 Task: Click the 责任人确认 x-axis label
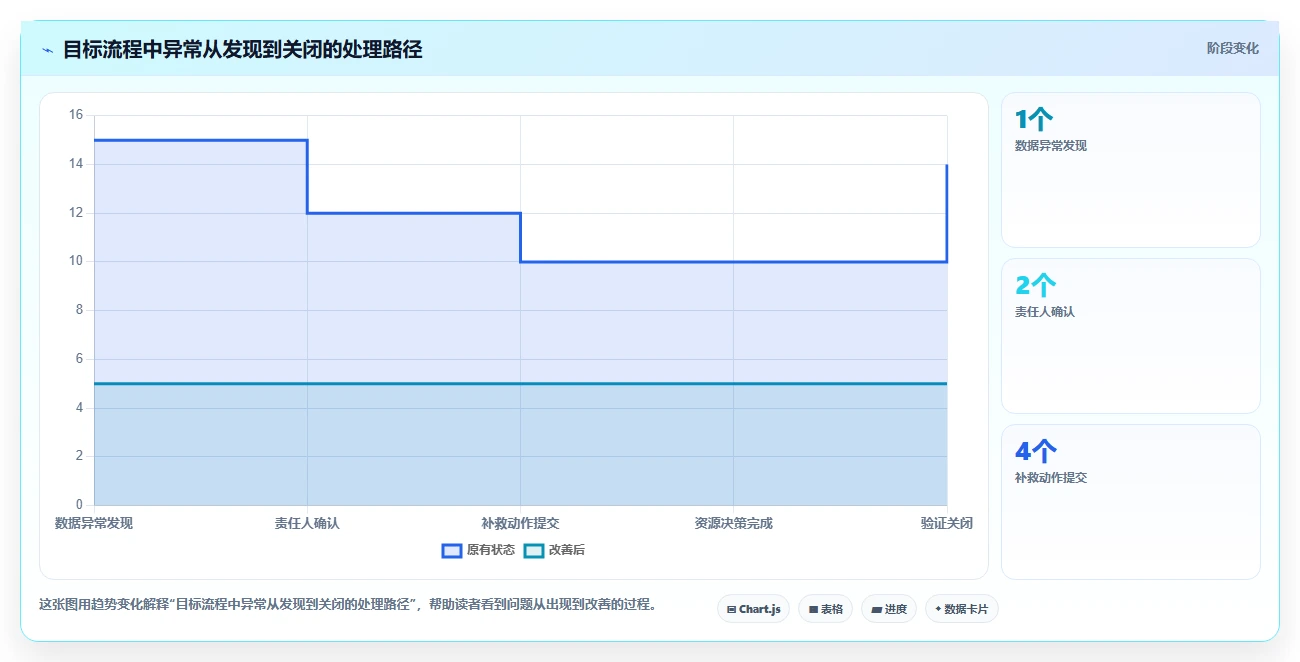[307, 523]
